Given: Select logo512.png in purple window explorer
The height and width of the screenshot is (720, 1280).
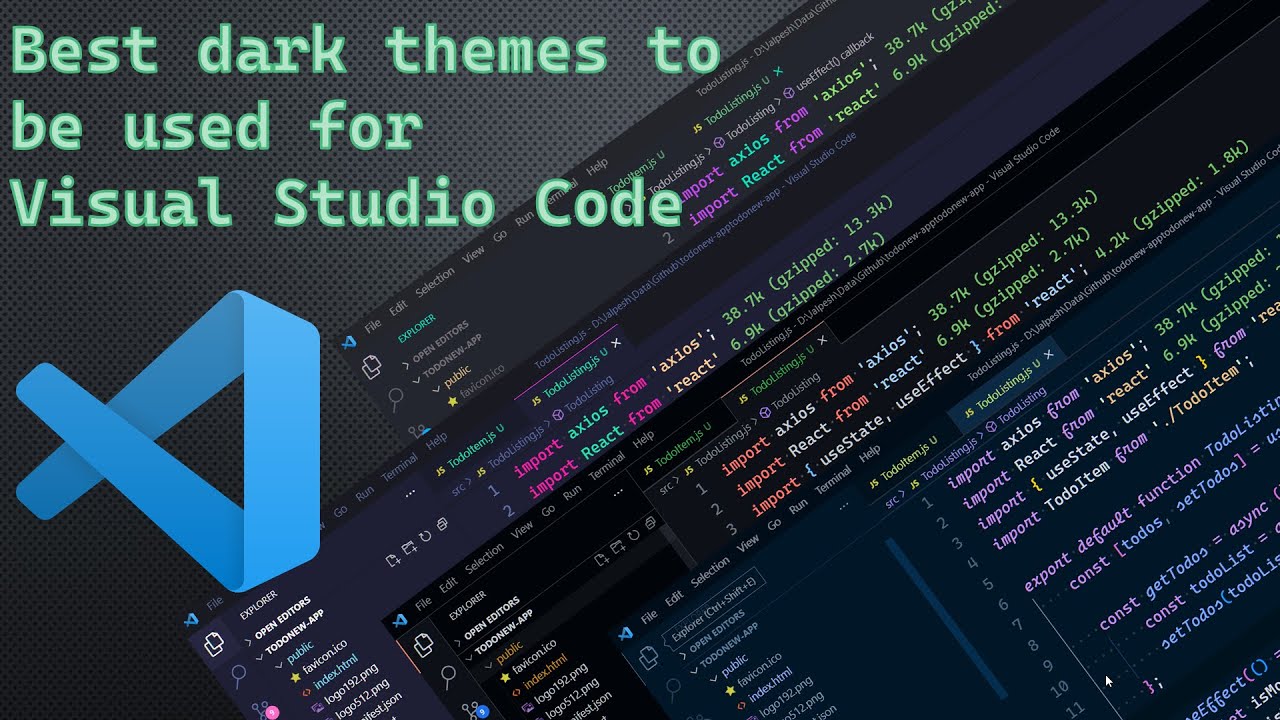Looking at the screenshot, I should pyautogui.click(x=362, y=699).
